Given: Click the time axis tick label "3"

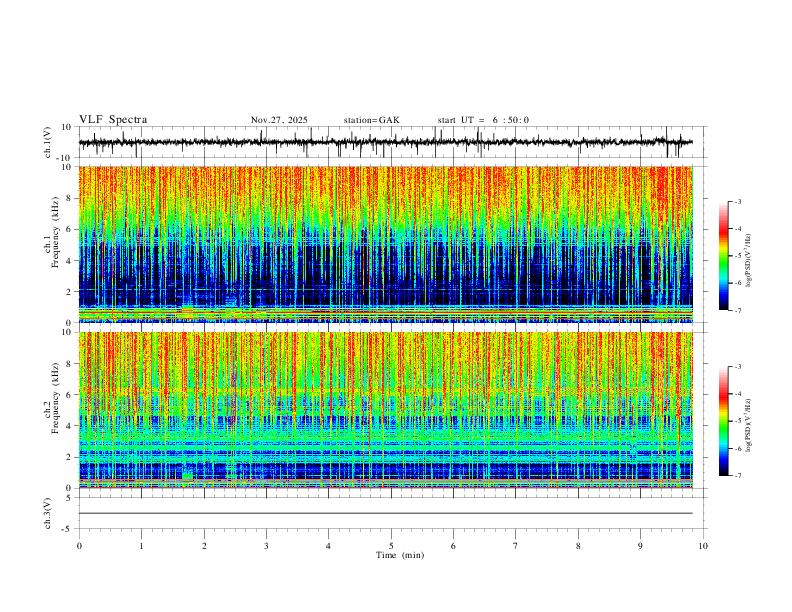Looking at the screenshot, I should [266, 546].
